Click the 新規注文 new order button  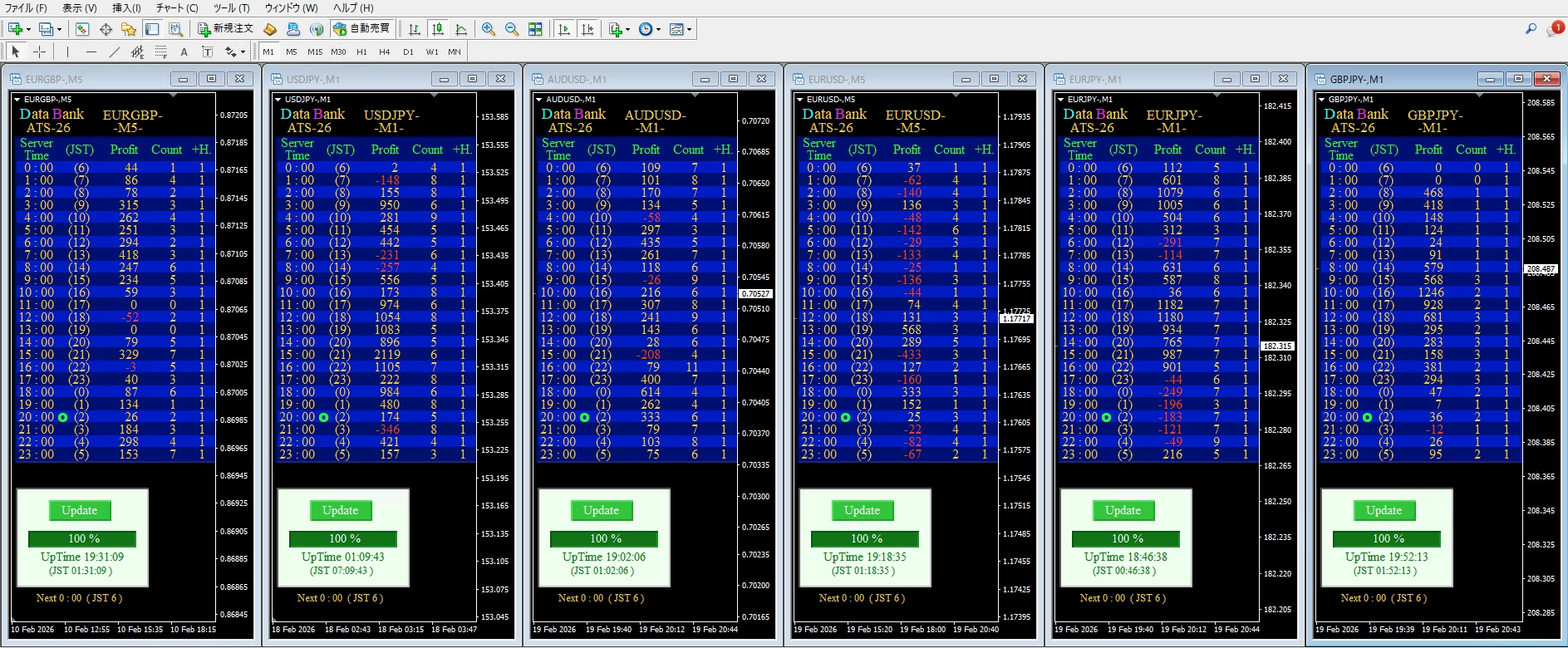[x=225, y=28]
